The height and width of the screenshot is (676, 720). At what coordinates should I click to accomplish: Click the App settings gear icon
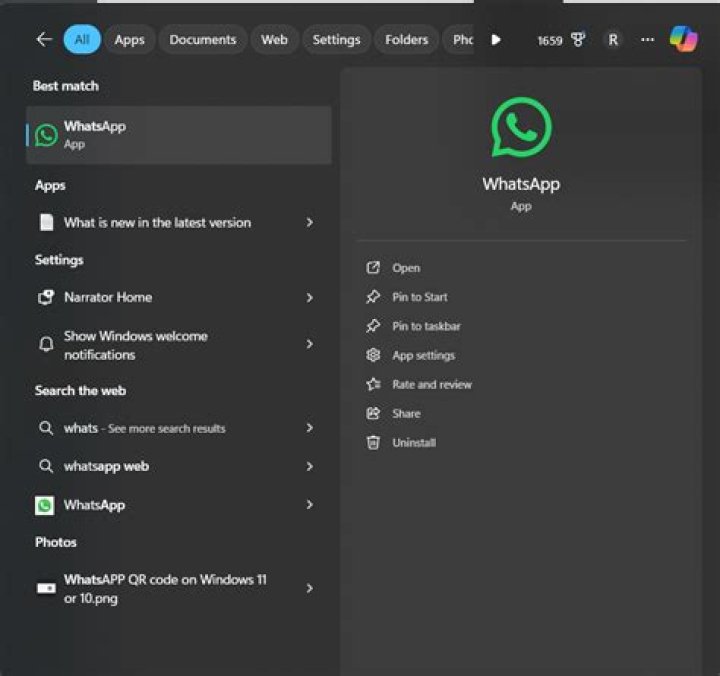pyautogui.click(x=373, y=355)
